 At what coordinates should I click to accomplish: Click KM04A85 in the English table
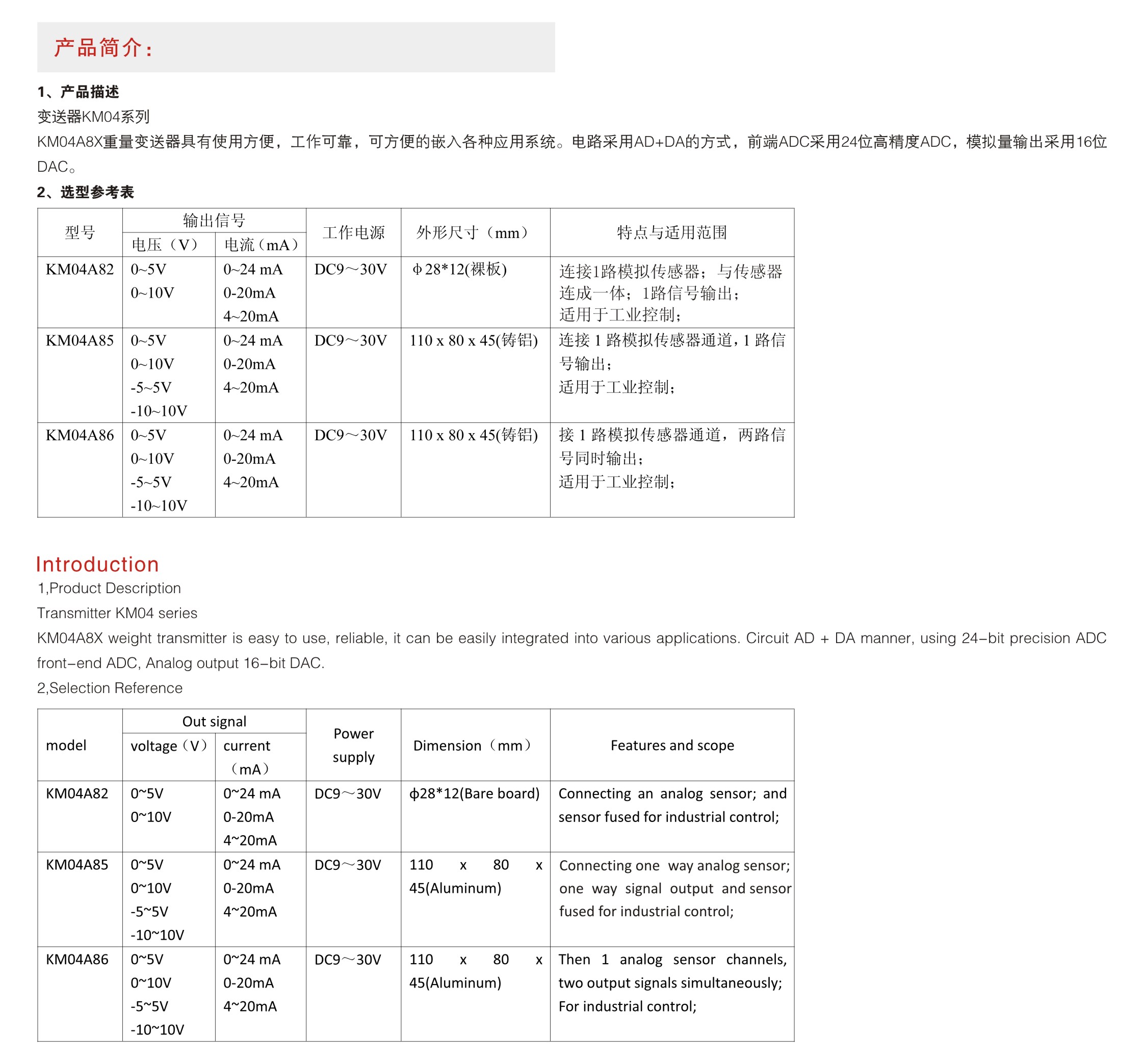click(x=76, y=864)
